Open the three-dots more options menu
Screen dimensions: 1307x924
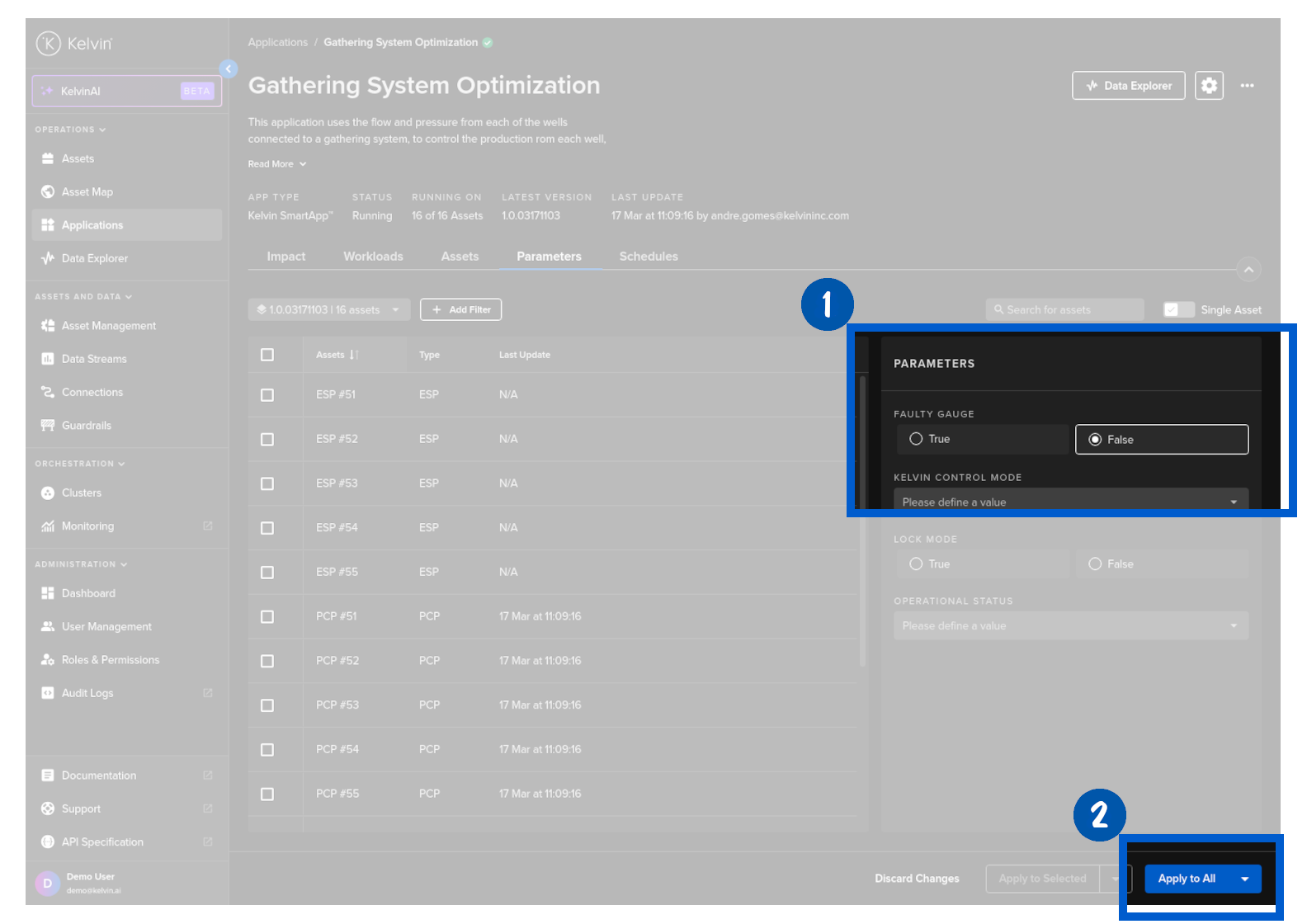[x=1247, y=86]
